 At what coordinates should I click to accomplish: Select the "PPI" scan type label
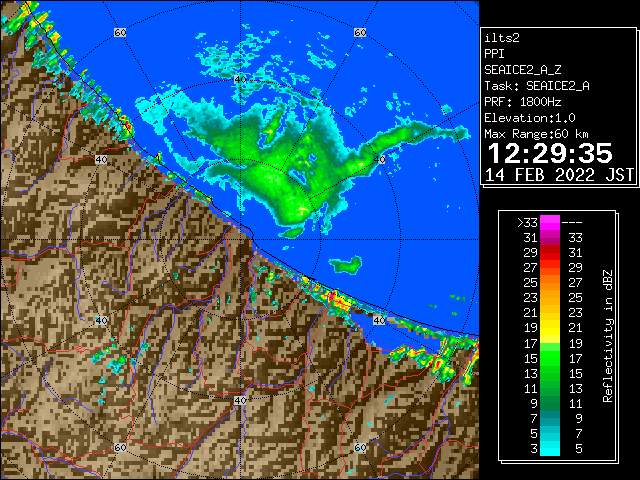click(x=494, y=54)
